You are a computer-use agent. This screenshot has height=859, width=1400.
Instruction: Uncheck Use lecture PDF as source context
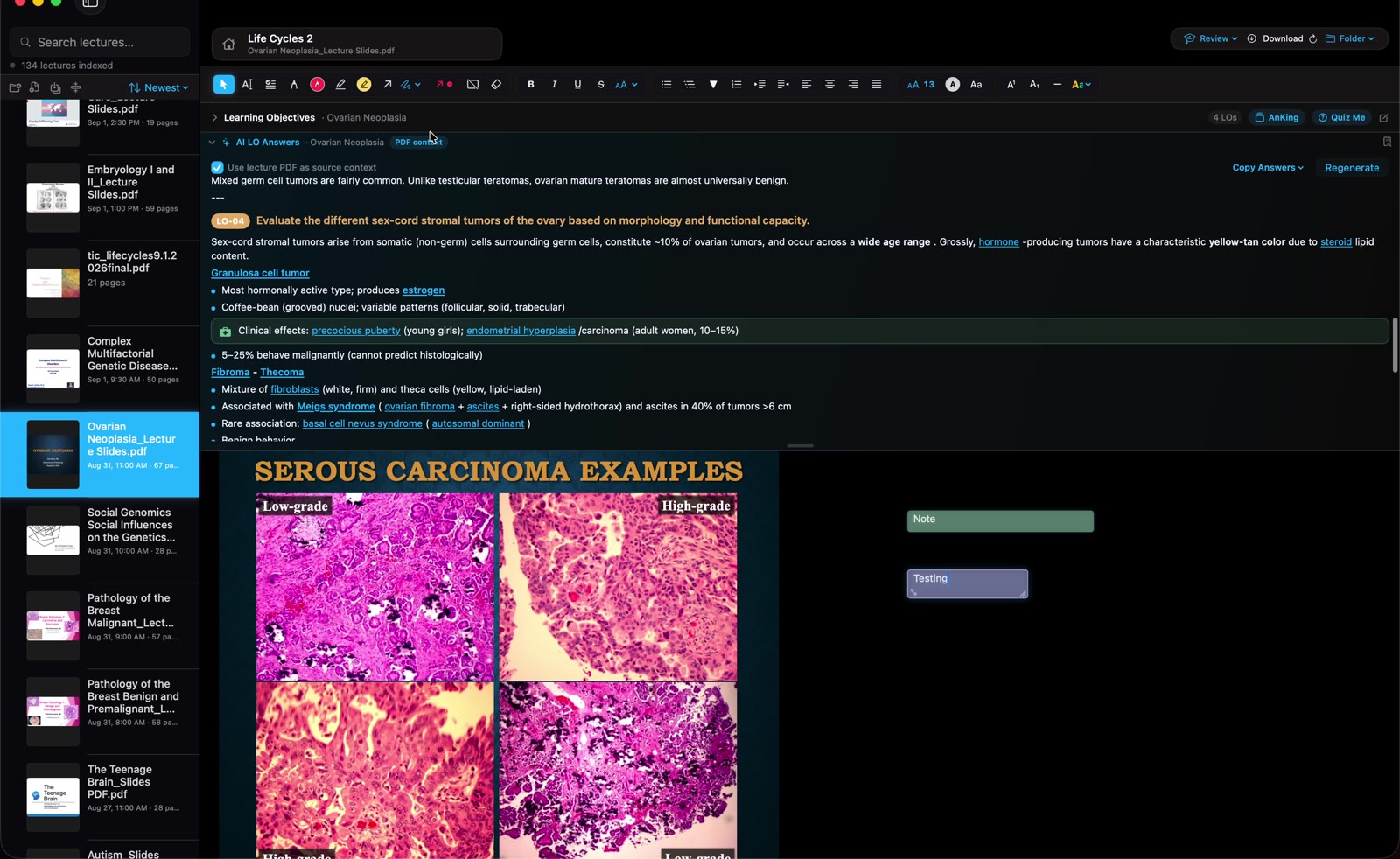[217, 167]
